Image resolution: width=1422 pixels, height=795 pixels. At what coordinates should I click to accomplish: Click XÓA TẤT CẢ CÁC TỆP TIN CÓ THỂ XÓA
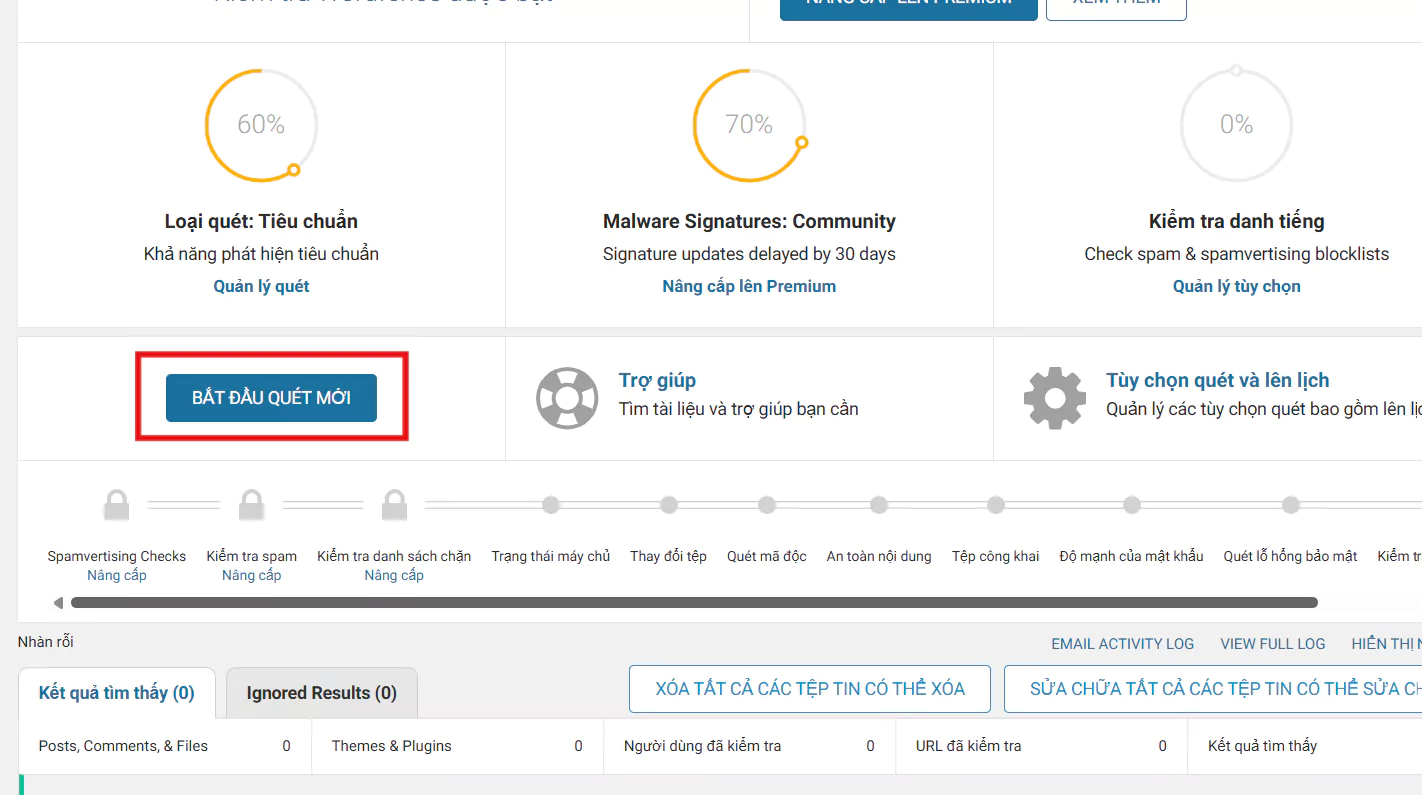point(810,689)
